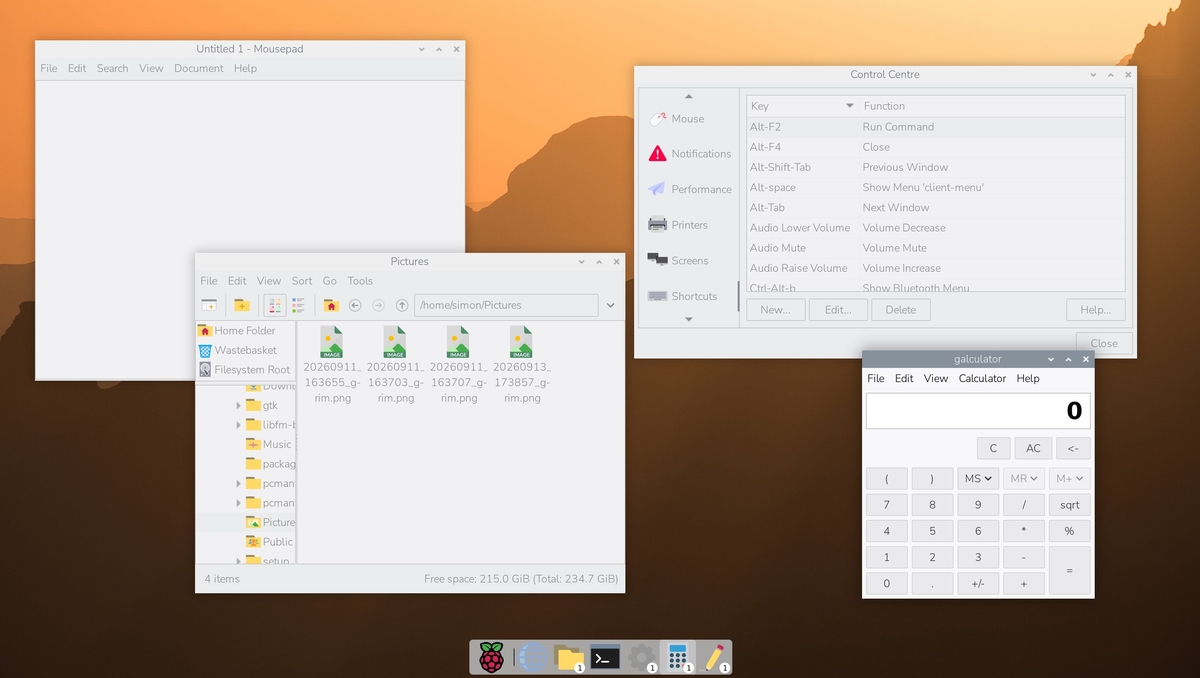Viewport: 1200px width, 678px height.
Task: Open Wastebasket in the places list
Action: [x=245, y=350]
